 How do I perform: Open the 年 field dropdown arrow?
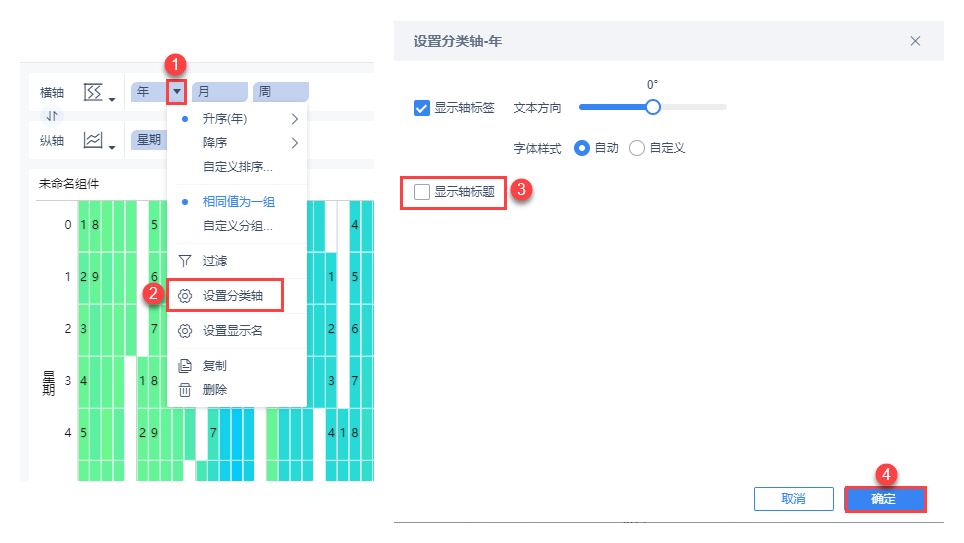[176, 93]
